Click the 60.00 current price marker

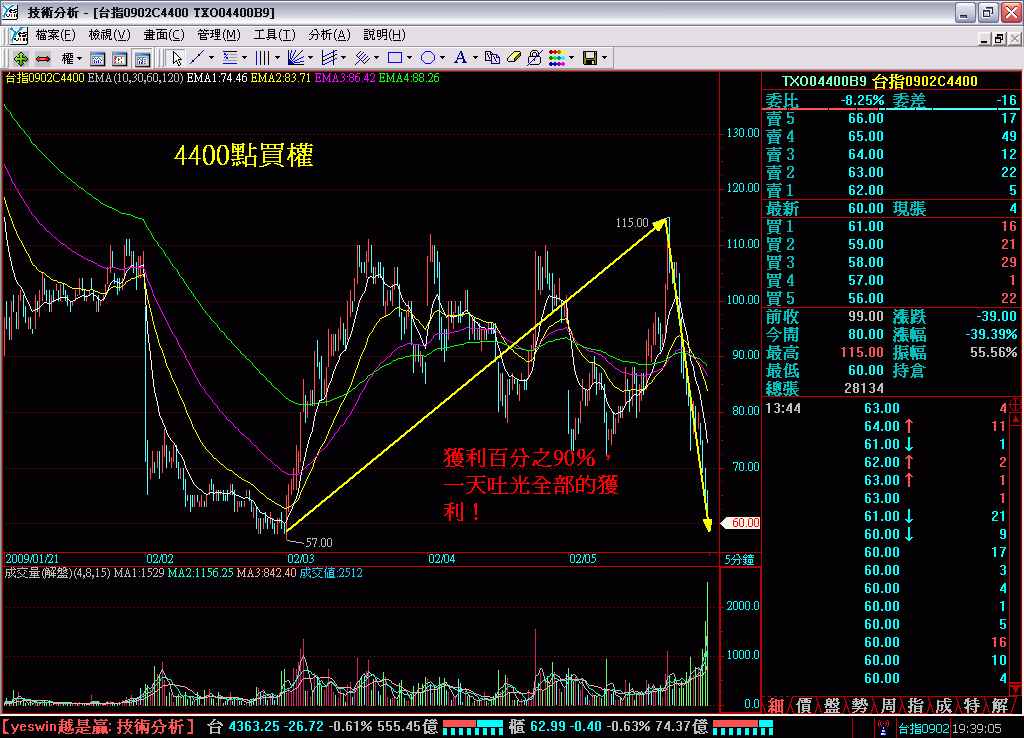(x=741, y=523)
